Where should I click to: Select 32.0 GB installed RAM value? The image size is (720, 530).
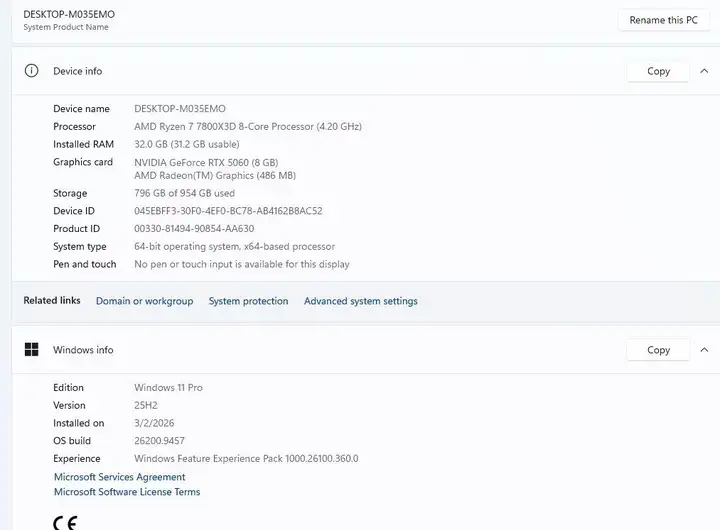pos(186,144)
